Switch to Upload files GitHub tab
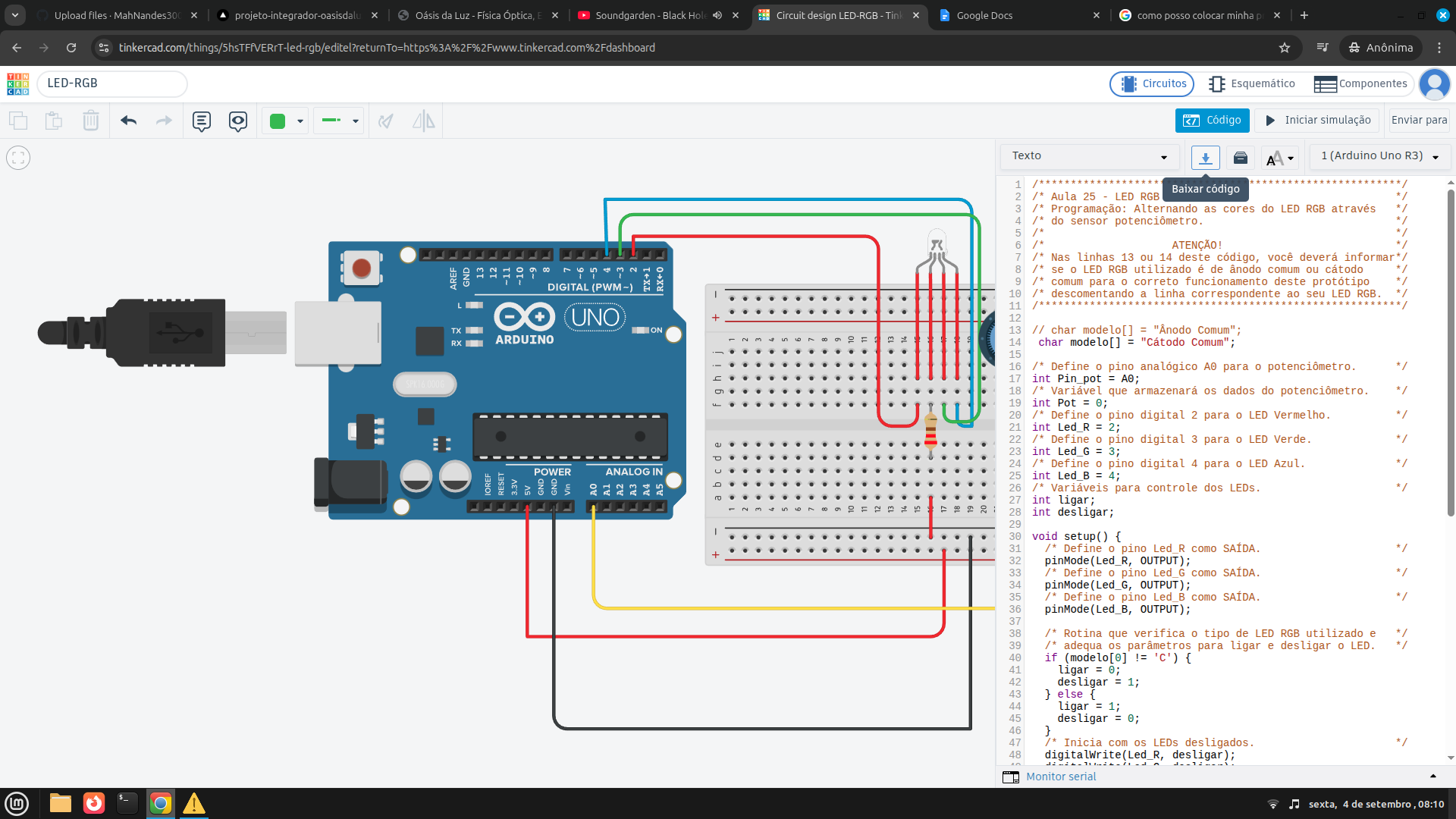The image size is (1456, 819). (x=118, y=15)
